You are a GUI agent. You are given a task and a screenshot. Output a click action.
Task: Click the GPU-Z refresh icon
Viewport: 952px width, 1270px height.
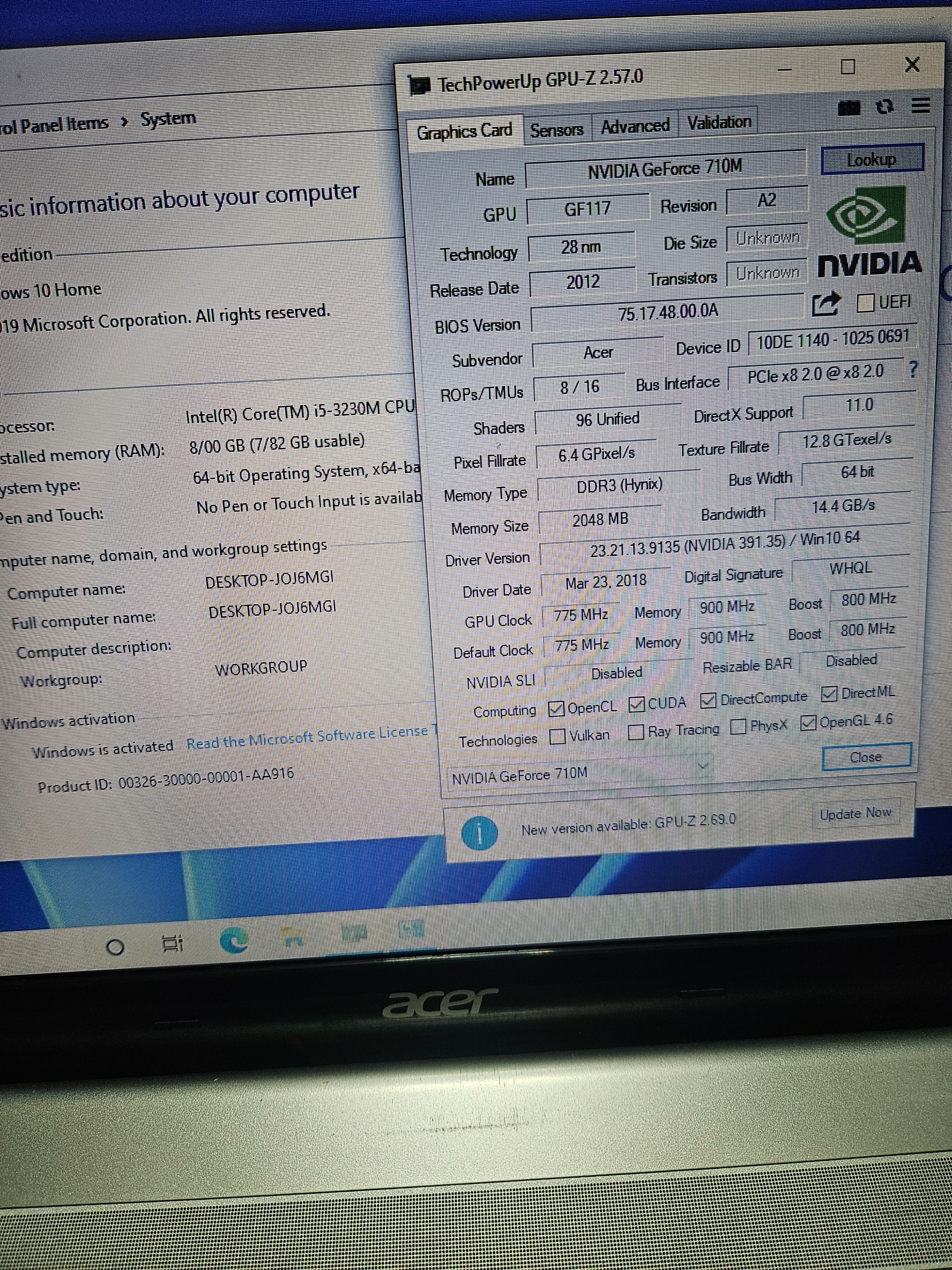pyautogui.click(x=885, y=107)
